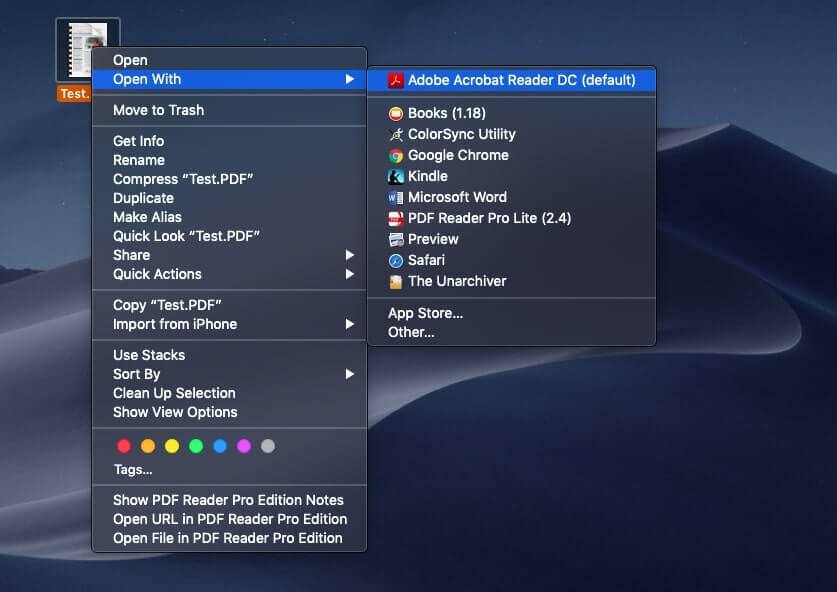Apply the blue tag color
Image resolution: width=837 pixels, height=592 pixels.
pos(220,446)
